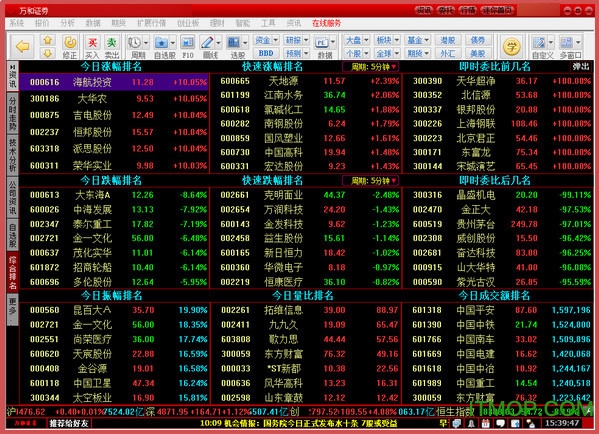Click the 今日成交额排名 panel header
Viewport: 599px width, 434px height.
click(x=494, y=295)
